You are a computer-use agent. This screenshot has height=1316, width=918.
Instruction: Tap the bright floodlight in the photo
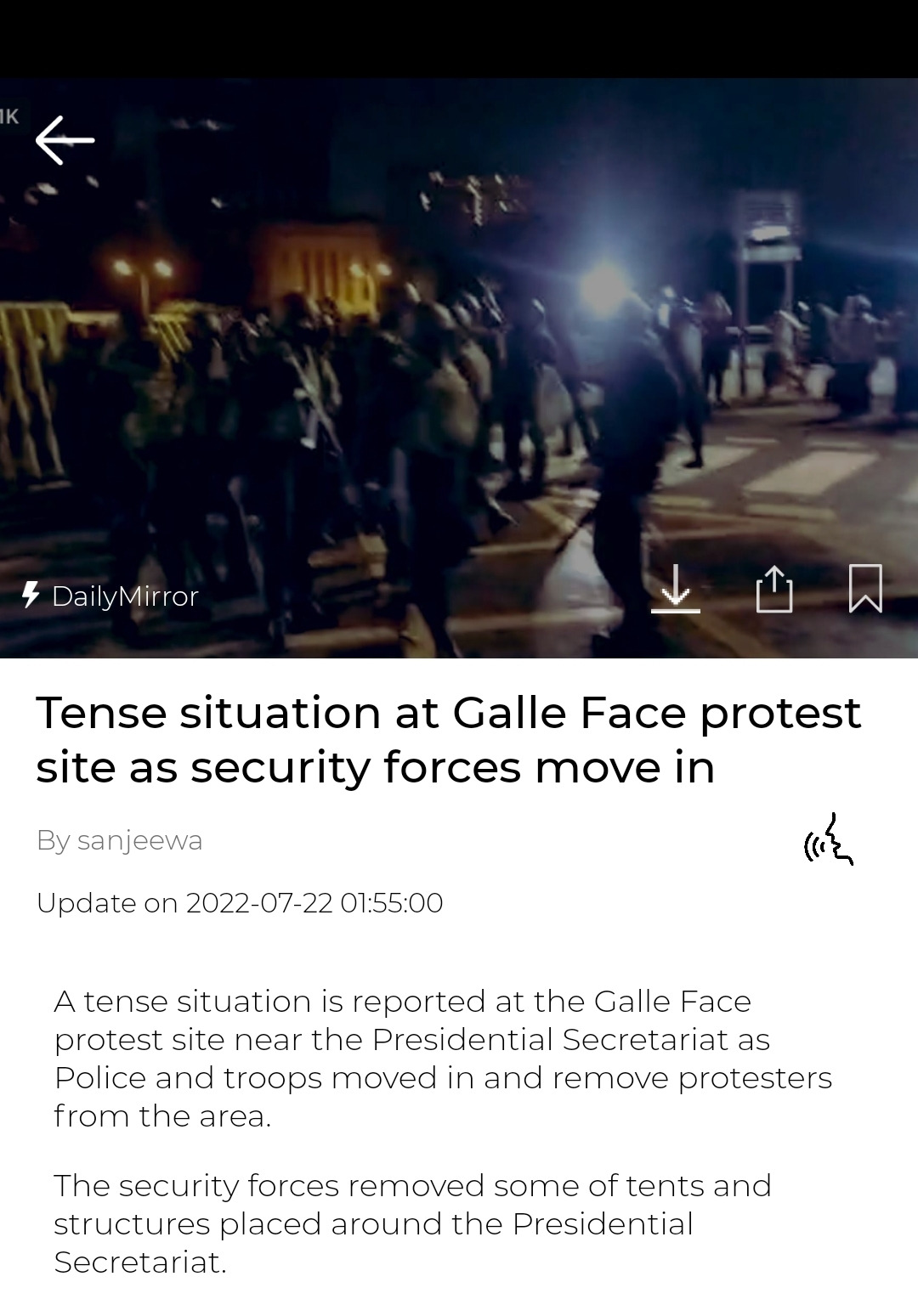(x=606, y=285)
